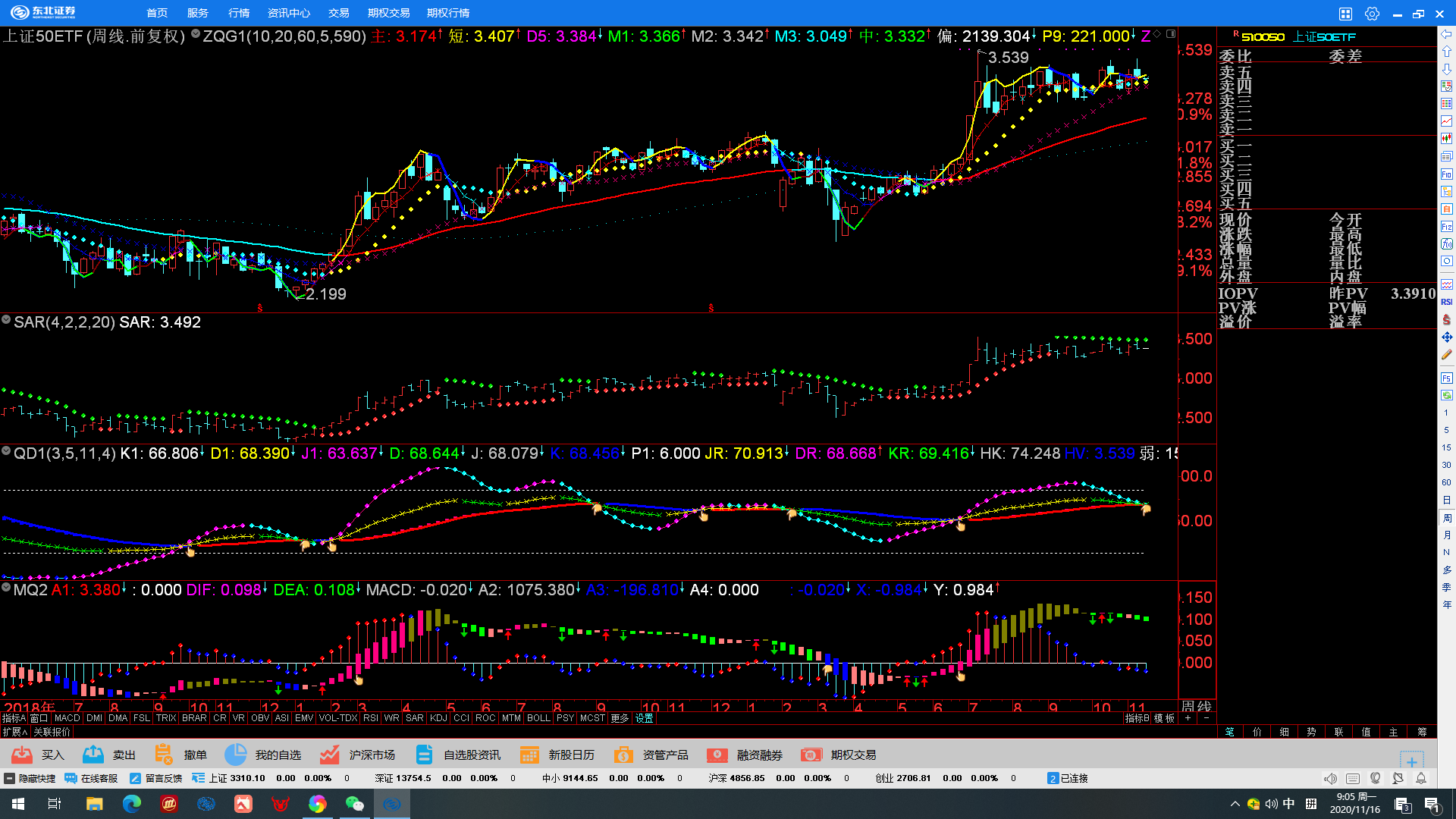Select the 月 monthly period option

click(1447, 535)
